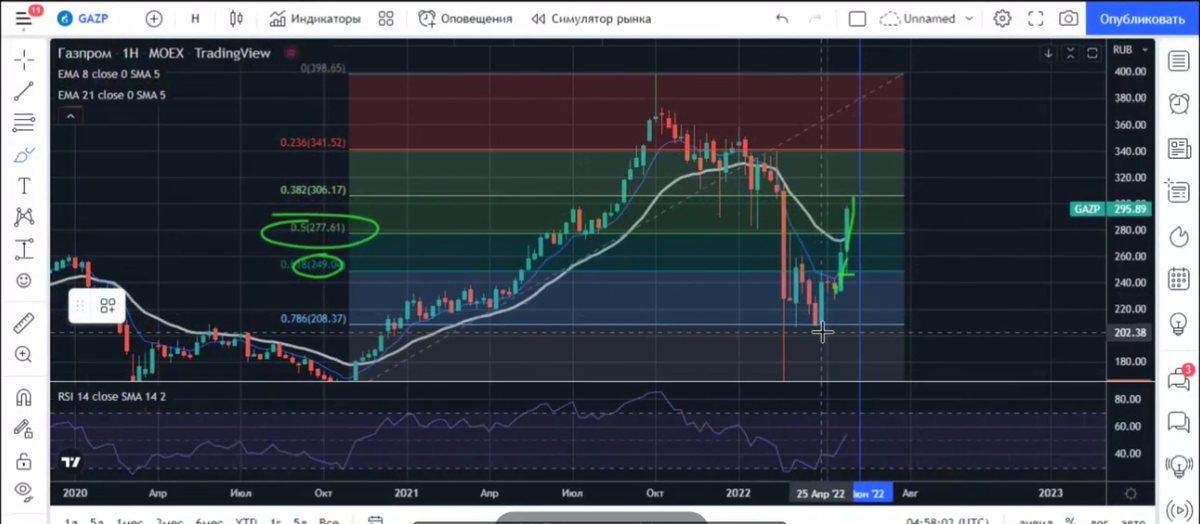Image resolution: width=1200 pixels, height=524 pixels.
Task: Click the 0.236(341.52) Fibonacci level label
Action: 313,143
